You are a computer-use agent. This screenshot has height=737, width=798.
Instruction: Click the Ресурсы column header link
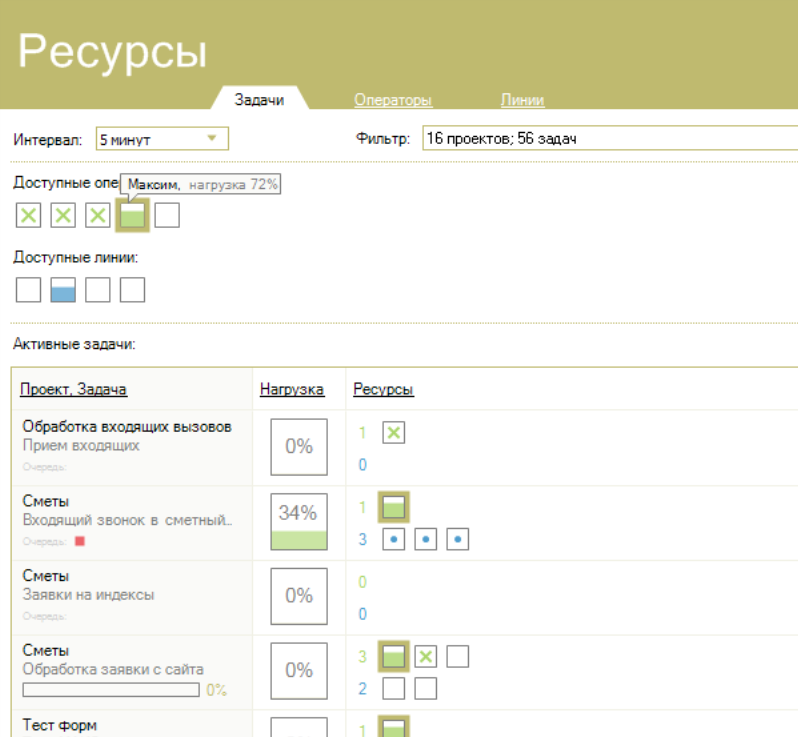[383, 390]
